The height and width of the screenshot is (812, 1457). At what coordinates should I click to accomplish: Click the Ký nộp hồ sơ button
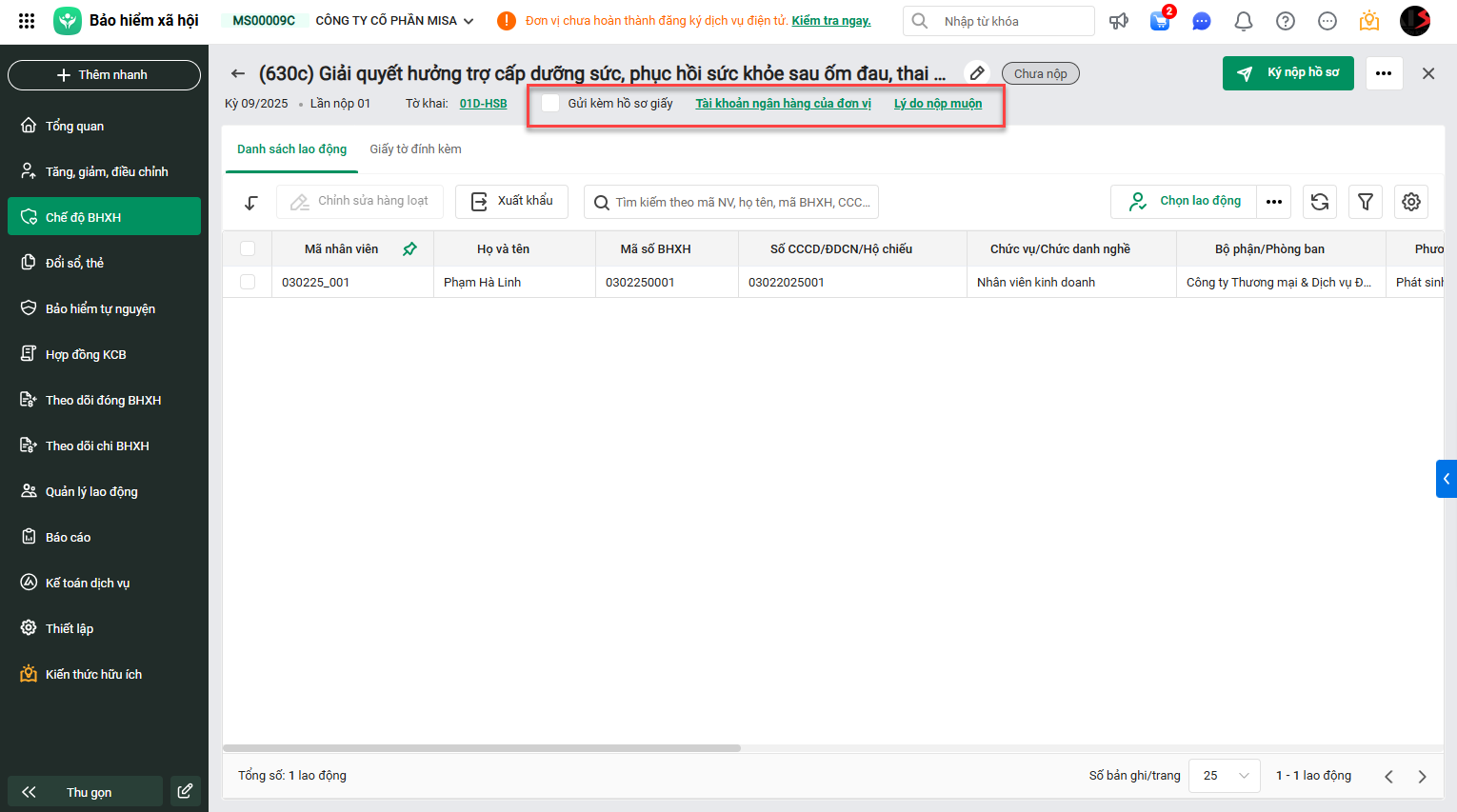click(1287, 73)
